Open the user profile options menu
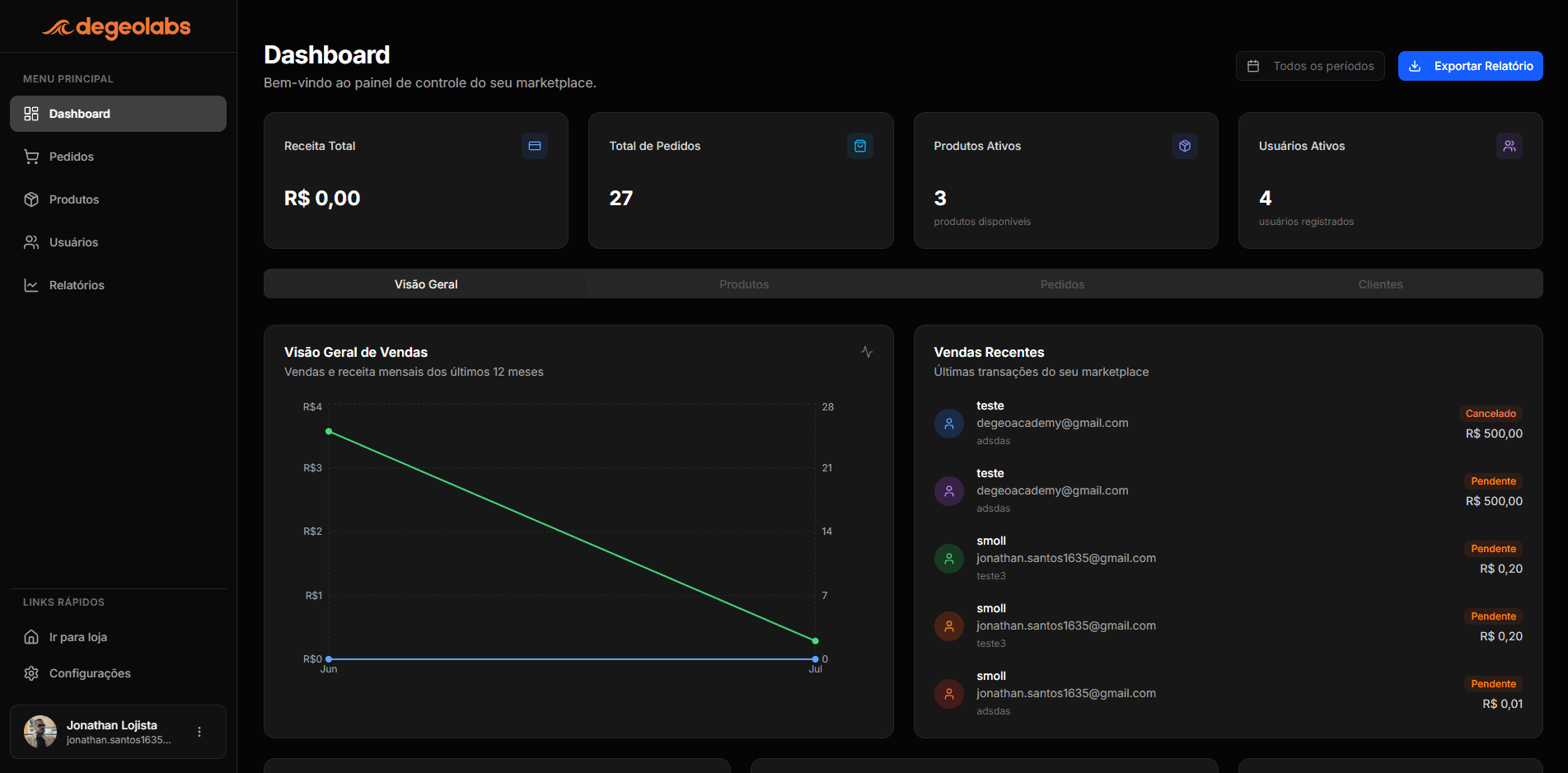Image resolution: width=1568 pixels, height=773 pixels. 199,731
